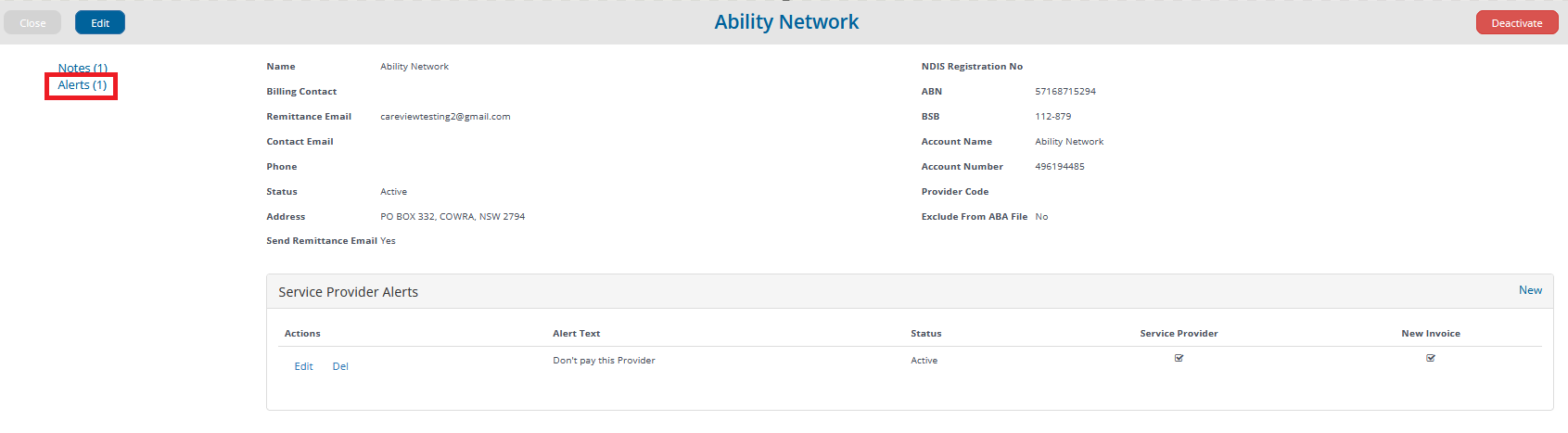The width and height of the screenshot is (1568, 433).
Task: Click the ABN value 57168715294
Action: 1065,92
